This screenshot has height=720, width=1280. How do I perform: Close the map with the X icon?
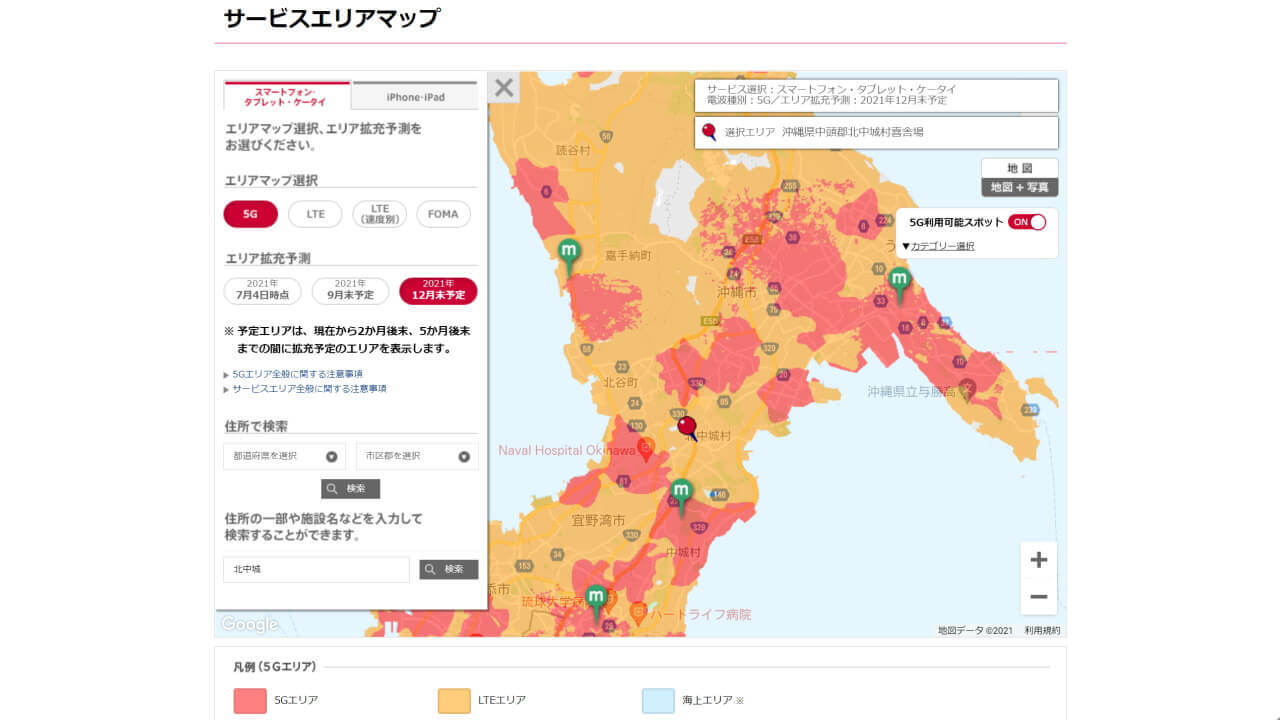505,87
